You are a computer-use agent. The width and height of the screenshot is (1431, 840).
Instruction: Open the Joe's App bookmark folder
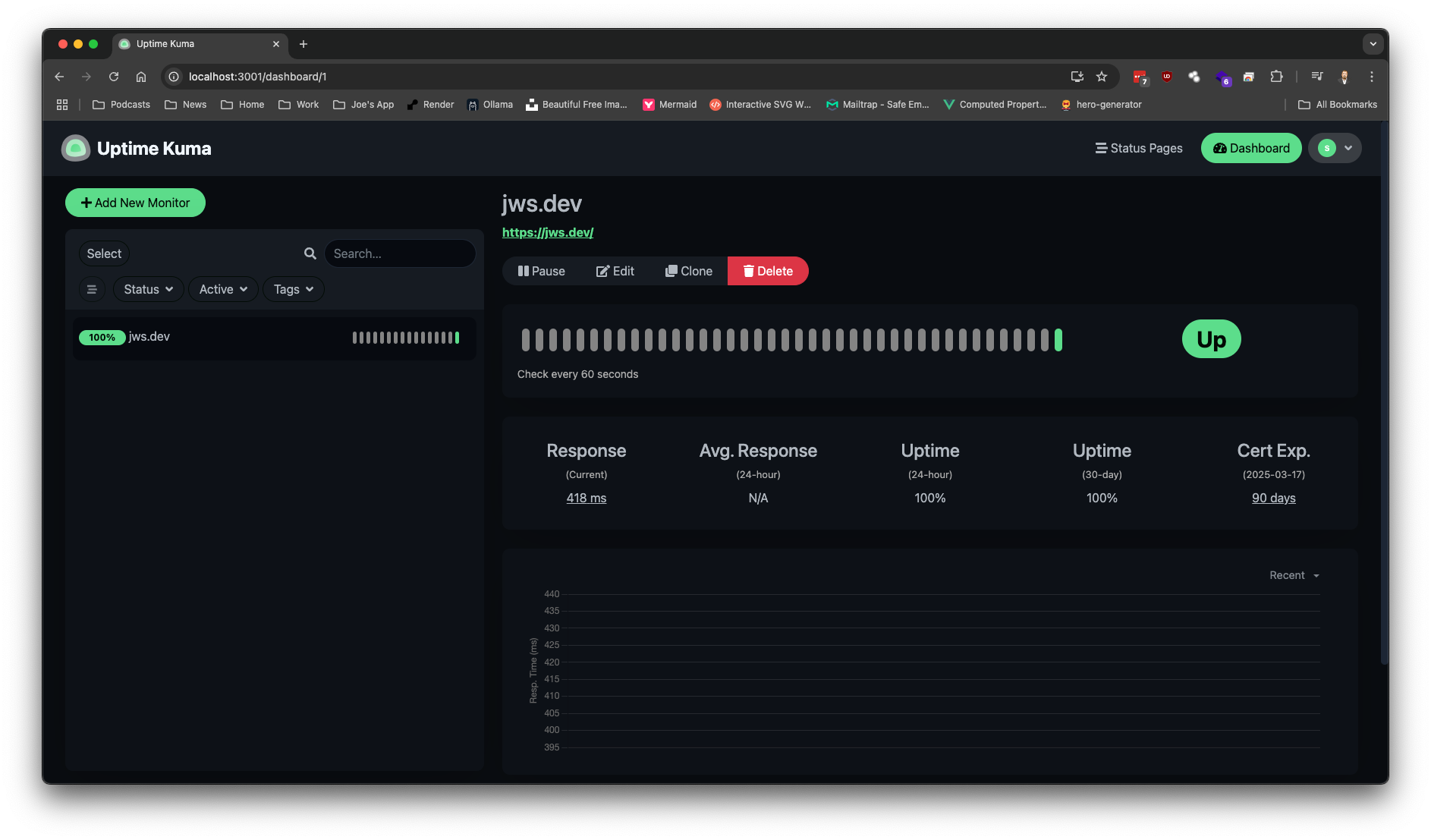point(363,105)
